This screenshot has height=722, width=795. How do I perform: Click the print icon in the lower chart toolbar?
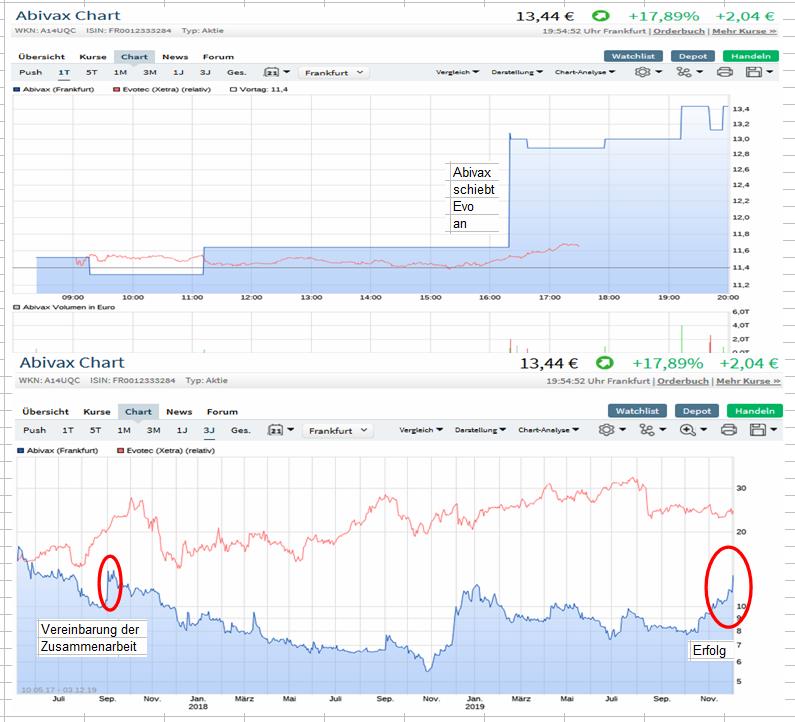[729, 430]
